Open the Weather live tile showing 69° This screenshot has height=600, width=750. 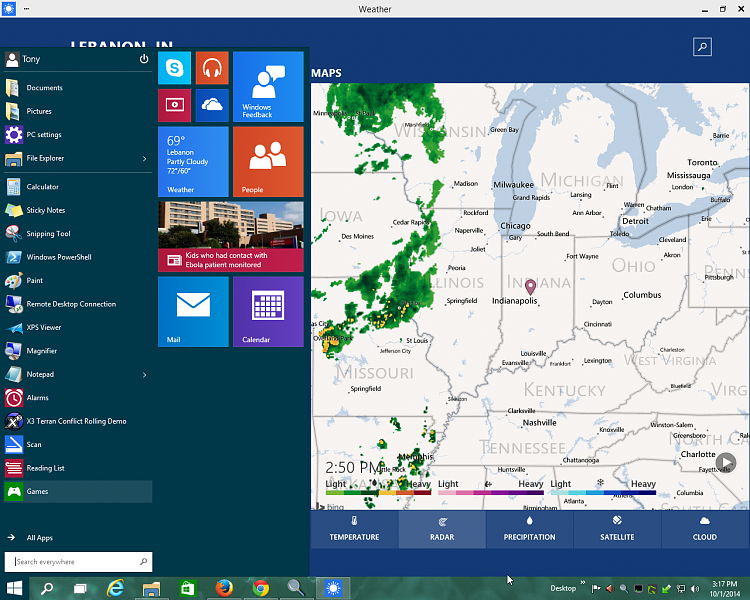pyautogui.click(x=193, y=162)
